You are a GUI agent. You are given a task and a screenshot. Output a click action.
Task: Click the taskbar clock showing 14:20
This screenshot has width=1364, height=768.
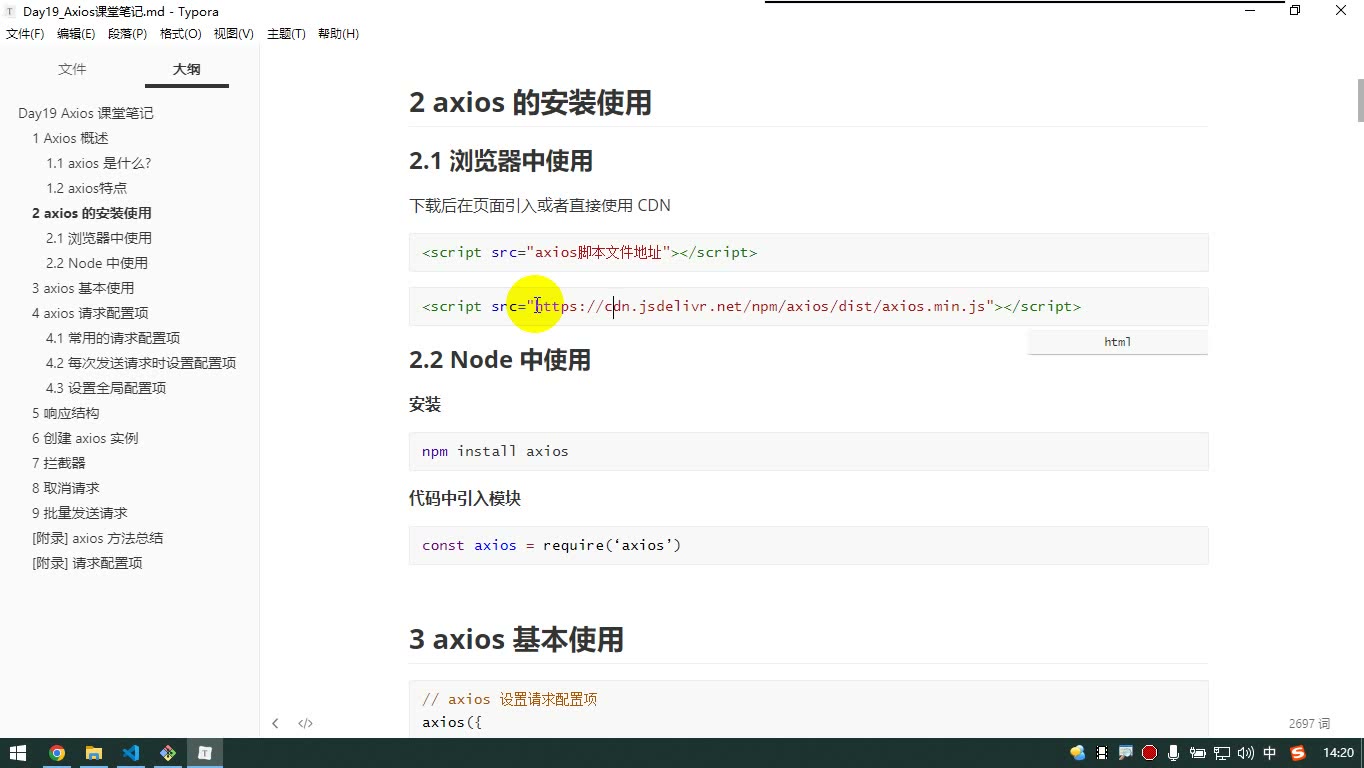point(1338,753)
